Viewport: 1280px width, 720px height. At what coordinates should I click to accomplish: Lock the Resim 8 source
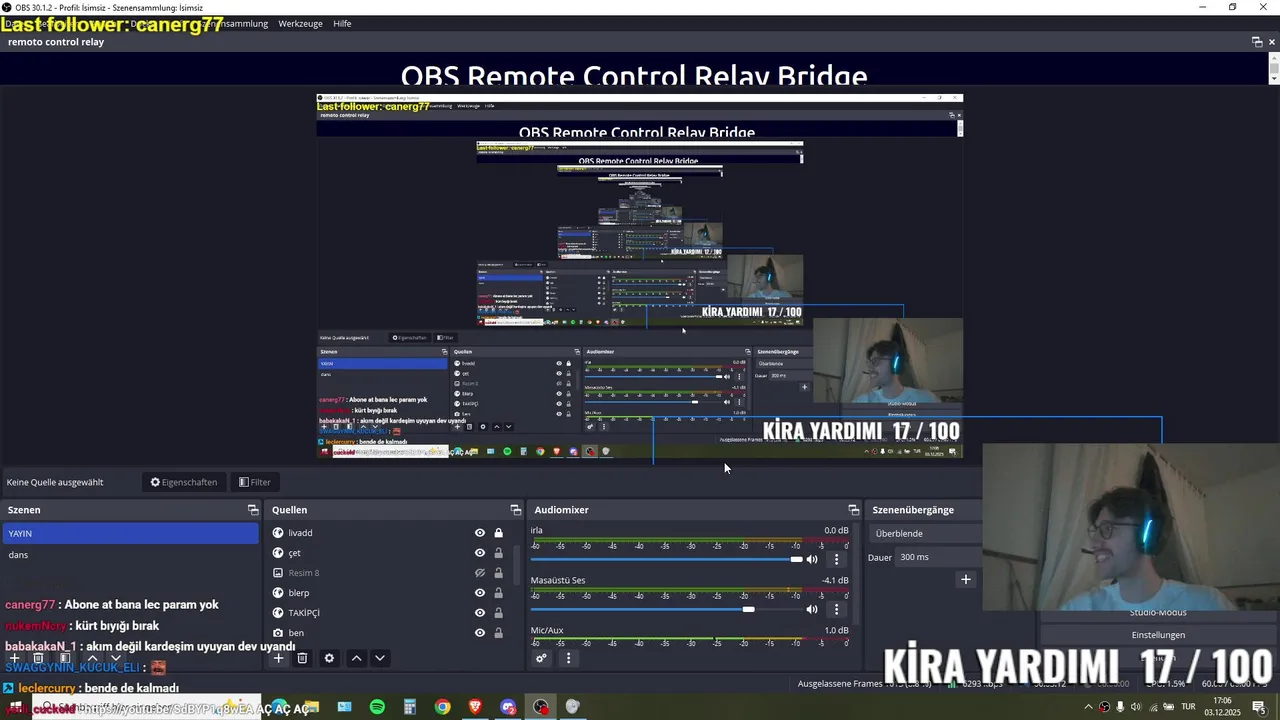click(x=498, y=573)
